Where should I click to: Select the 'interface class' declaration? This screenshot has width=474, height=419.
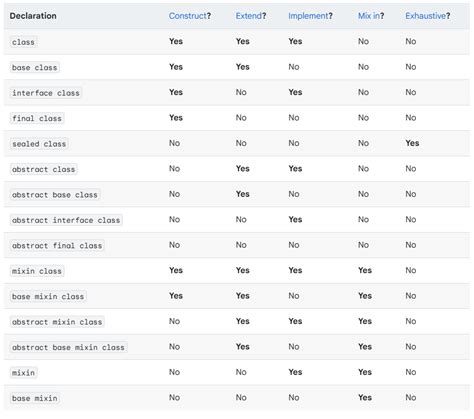[x=46, y=93]
